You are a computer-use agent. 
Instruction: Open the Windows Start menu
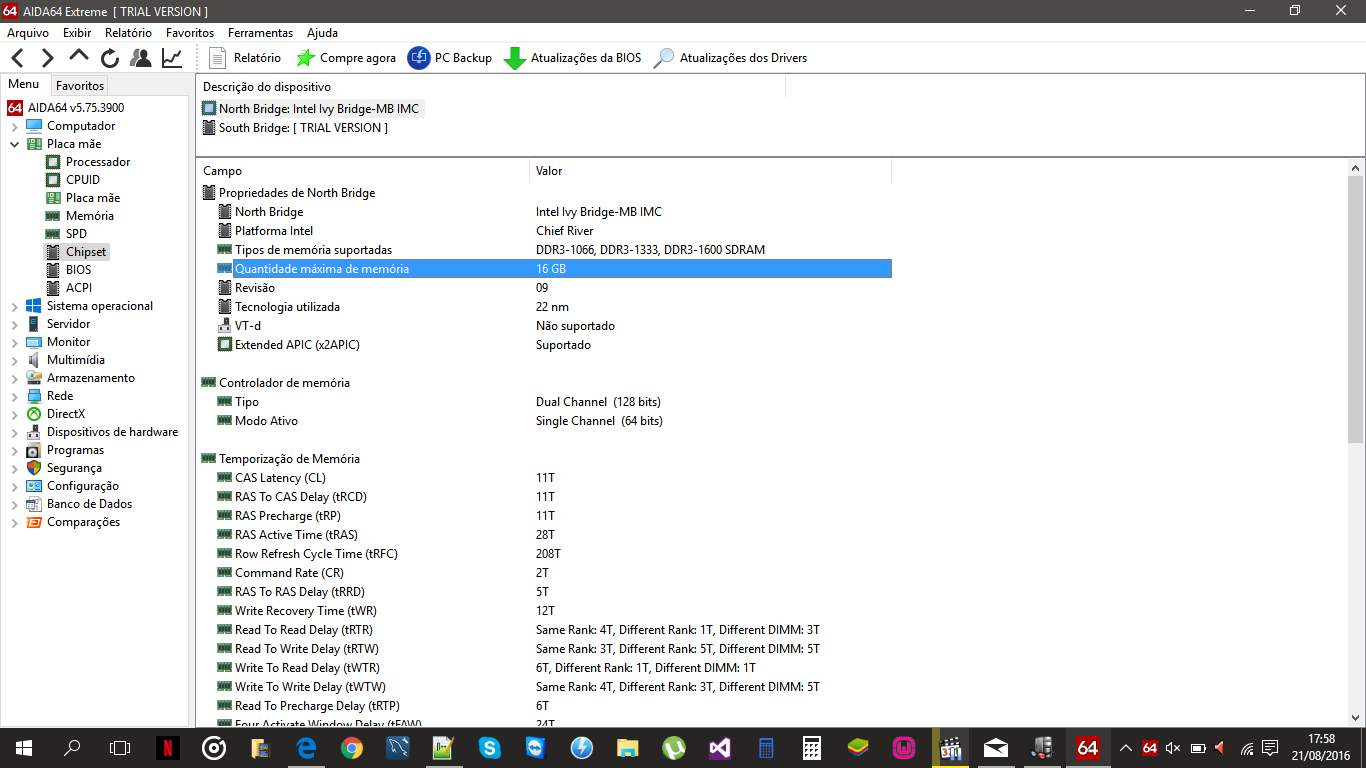pos(23,747)
